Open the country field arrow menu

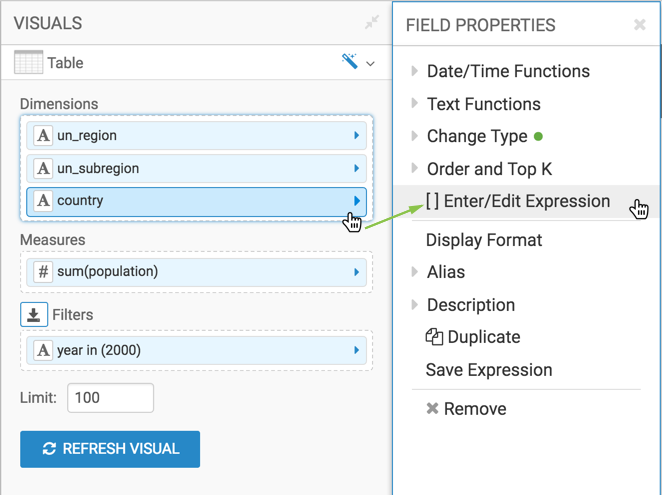[x=357, y=201]
